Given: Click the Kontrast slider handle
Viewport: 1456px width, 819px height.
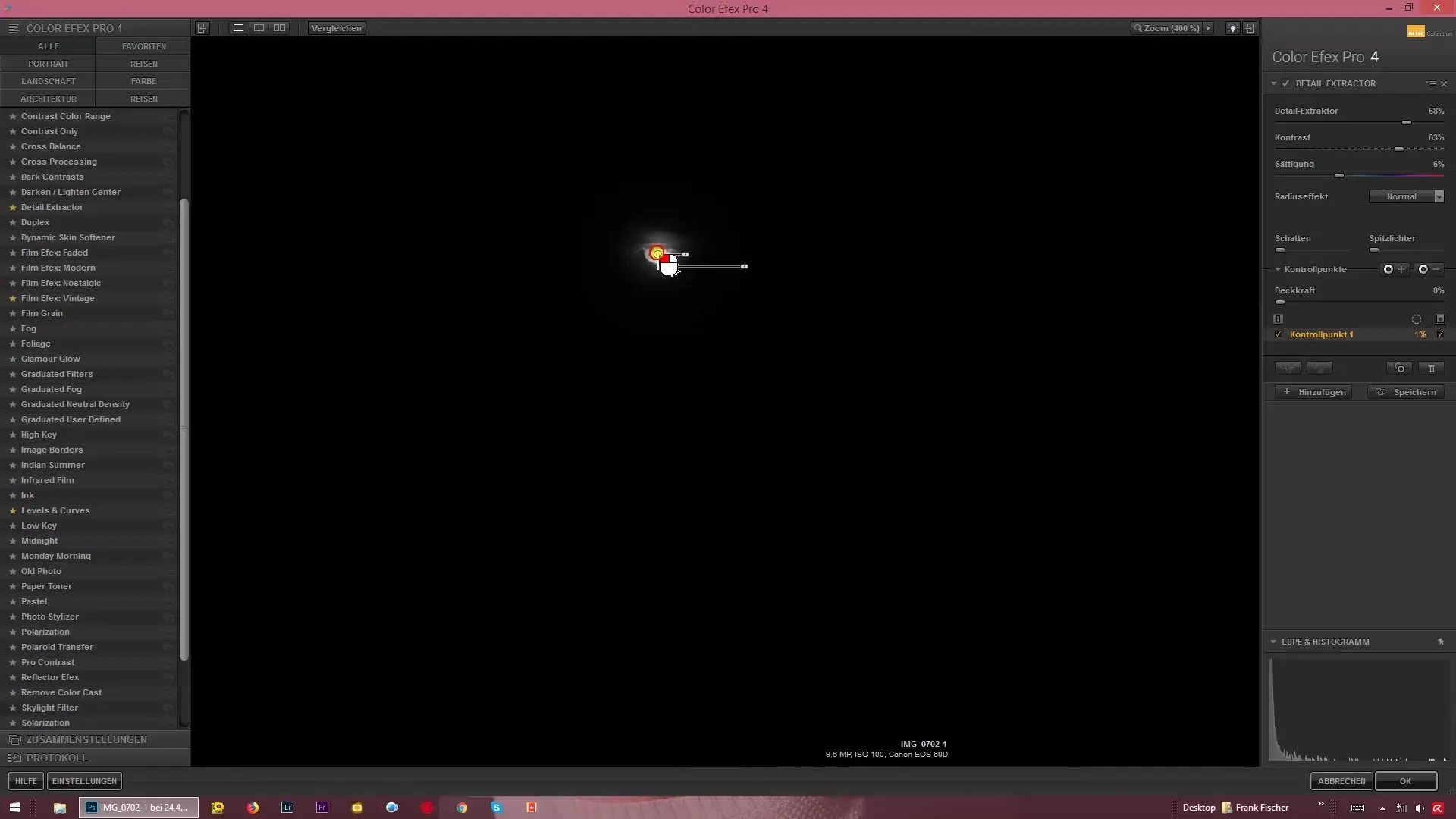Looking at the screenshot, I should coord(1399,149).
